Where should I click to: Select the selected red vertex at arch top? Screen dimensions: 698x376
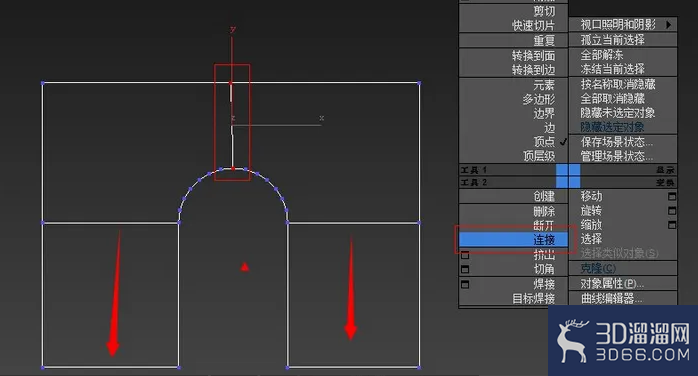[233, 169]
